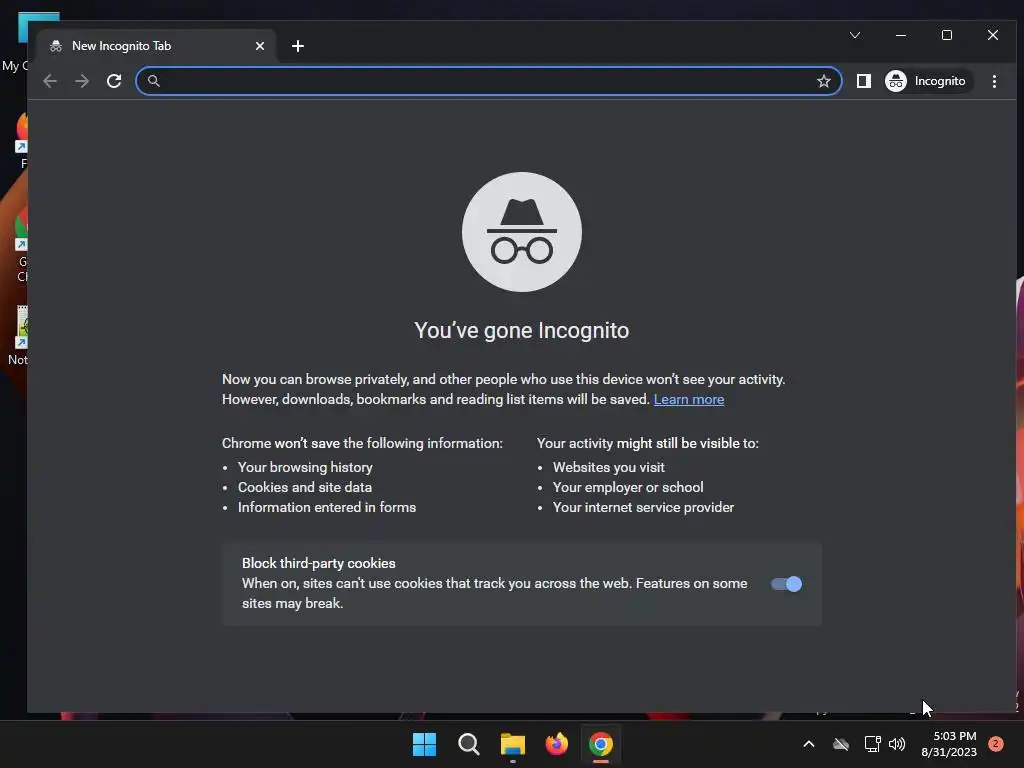Screen dimensions: 1024x768
Task: Click "Information entered in forms" list item
Action: tap(327, 507)
